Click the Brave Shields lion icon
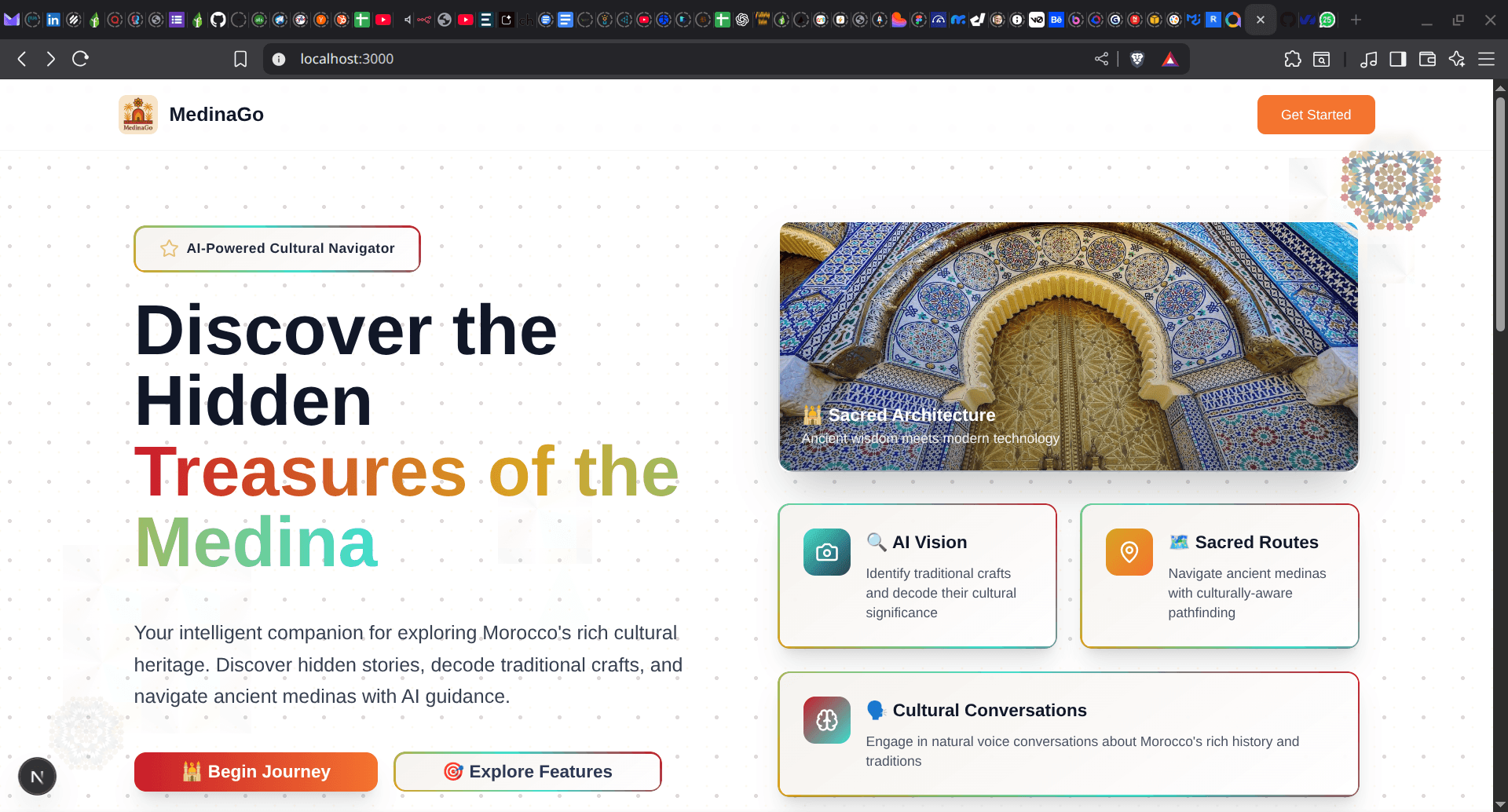1508x812 pixels. pyautogui.click(x=1136, y=59)
